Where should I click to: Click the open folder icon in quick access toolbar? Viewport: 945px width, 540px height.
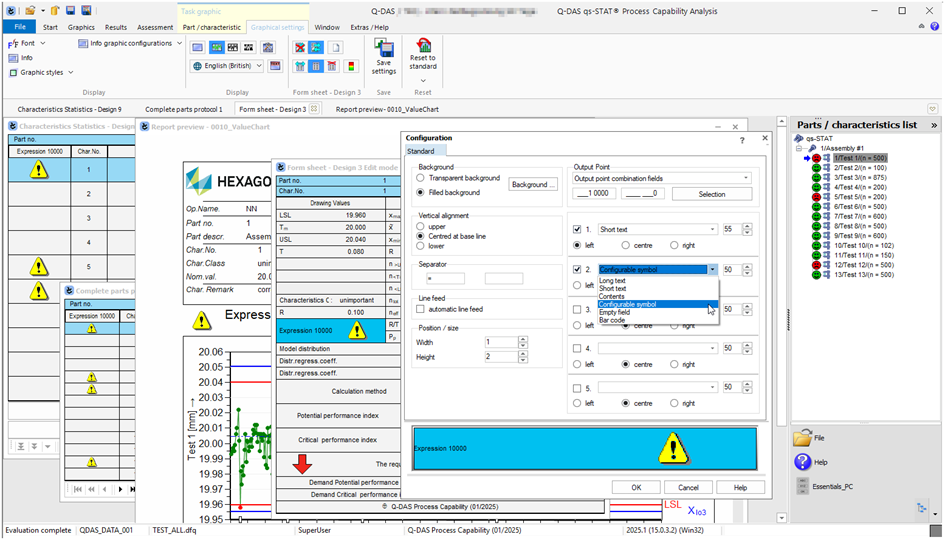pos(30,11)
